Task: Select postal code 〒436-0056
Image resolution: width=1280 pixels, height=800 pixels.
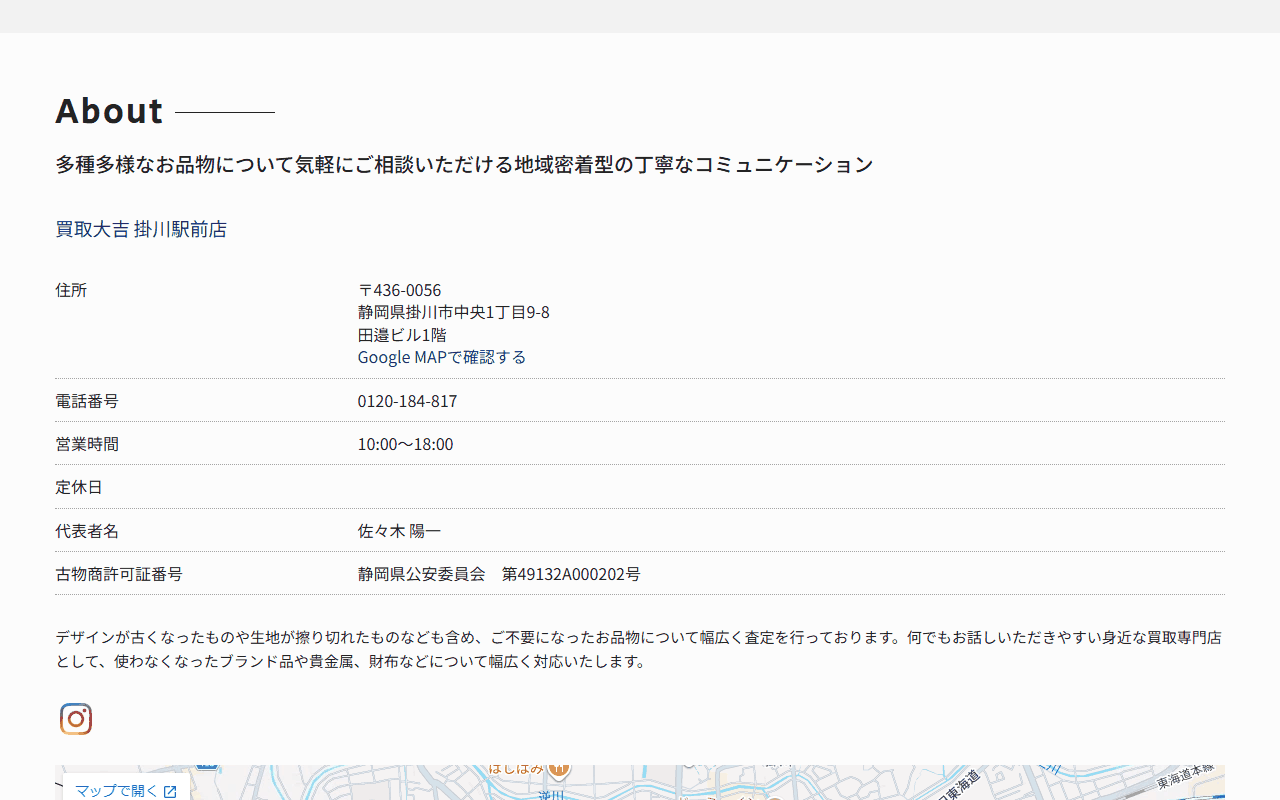Action: 399,290
